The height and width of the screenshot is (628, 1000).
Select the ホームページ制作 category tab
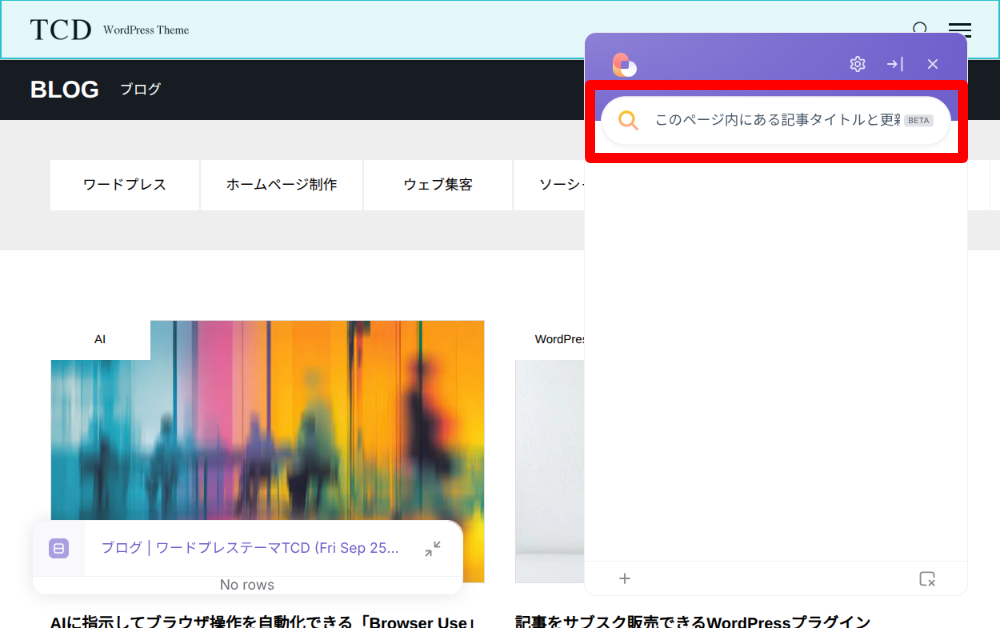coord(281,185)
